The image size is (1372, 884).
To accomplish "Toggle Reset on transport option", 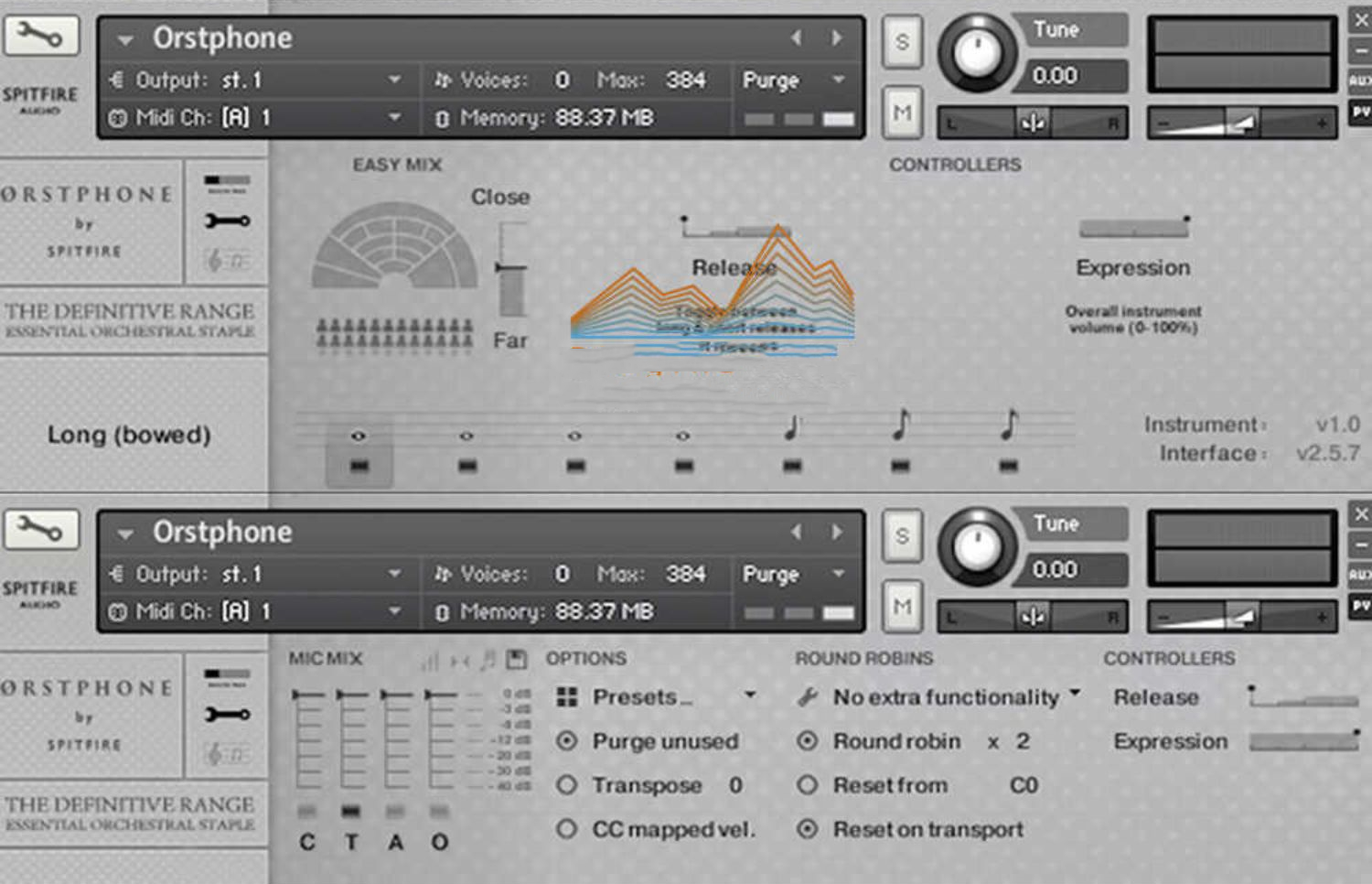I will coord(807,829).
